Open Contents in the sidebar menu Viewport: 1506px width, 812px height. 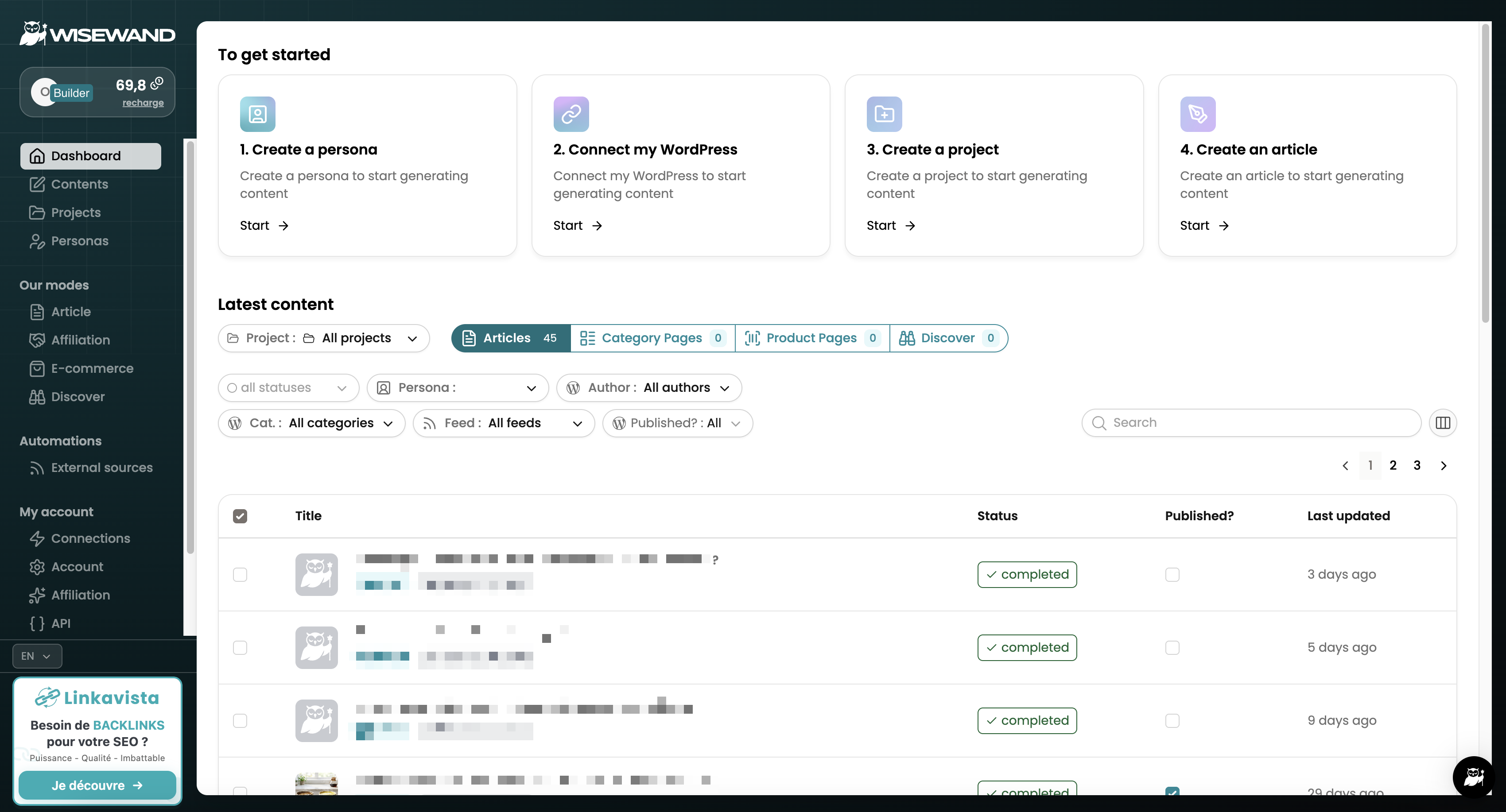coord(80,184)
